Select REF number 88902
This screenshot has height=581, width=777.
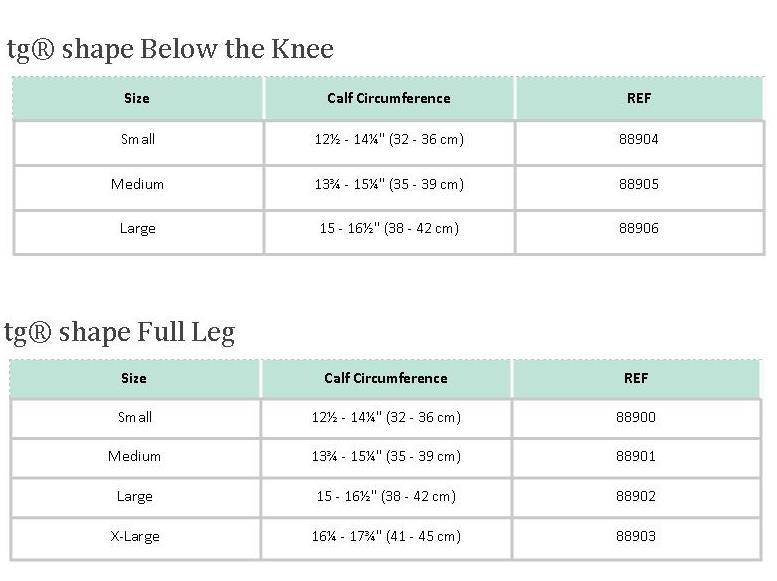click(x=635, y=497)
